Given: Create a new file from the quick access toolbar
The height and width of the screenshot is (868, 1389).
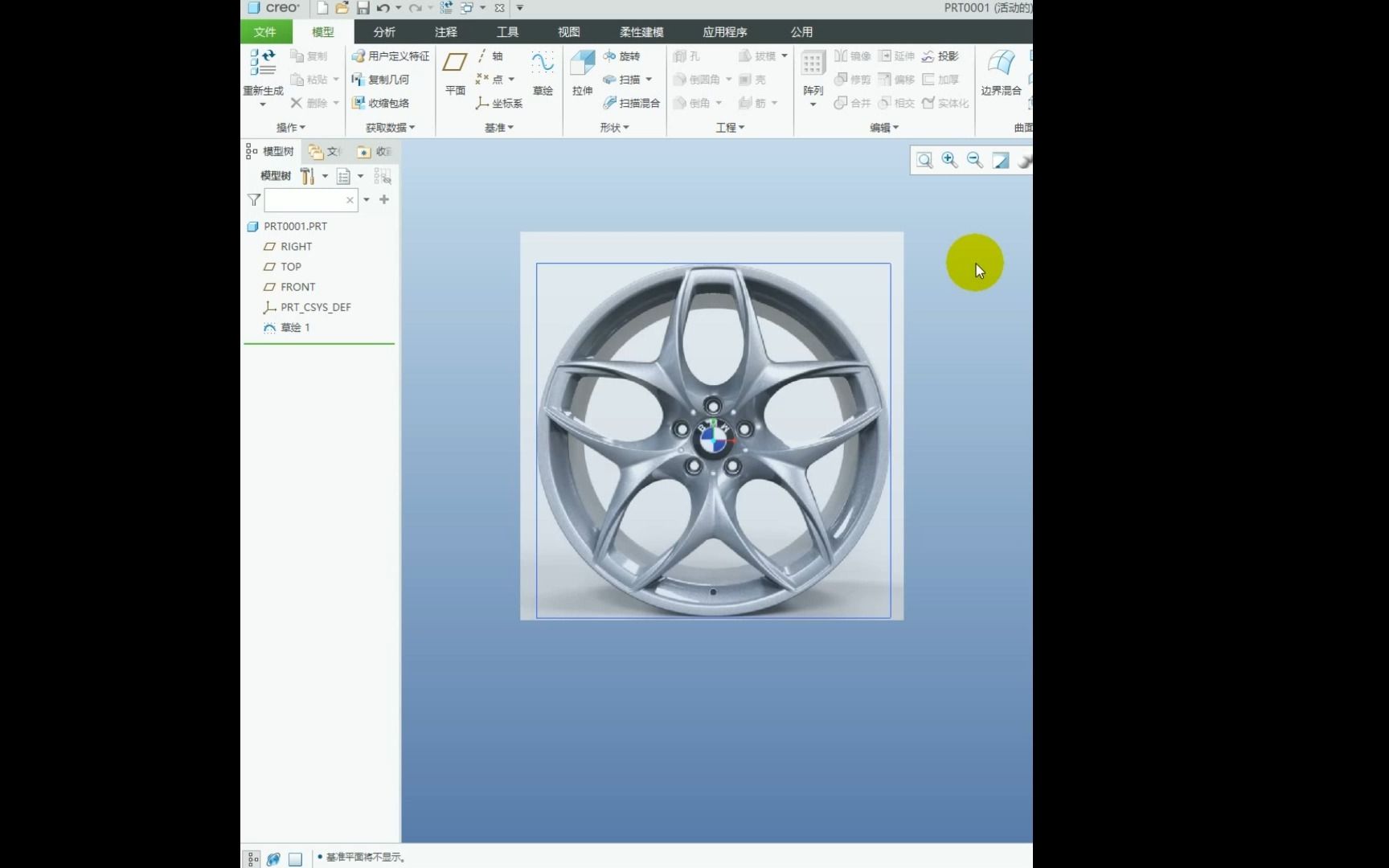Looking at the screenshot, I should pos(322,8).
